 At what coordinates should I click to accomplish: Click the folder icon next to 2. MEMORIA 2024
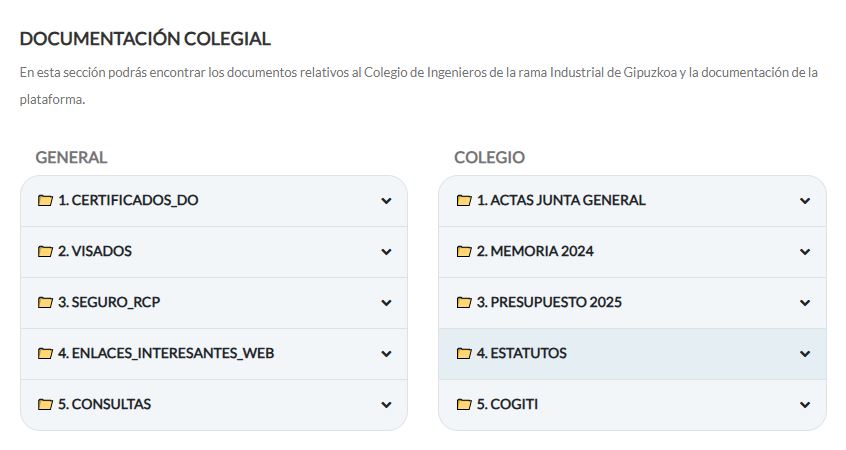464,251
